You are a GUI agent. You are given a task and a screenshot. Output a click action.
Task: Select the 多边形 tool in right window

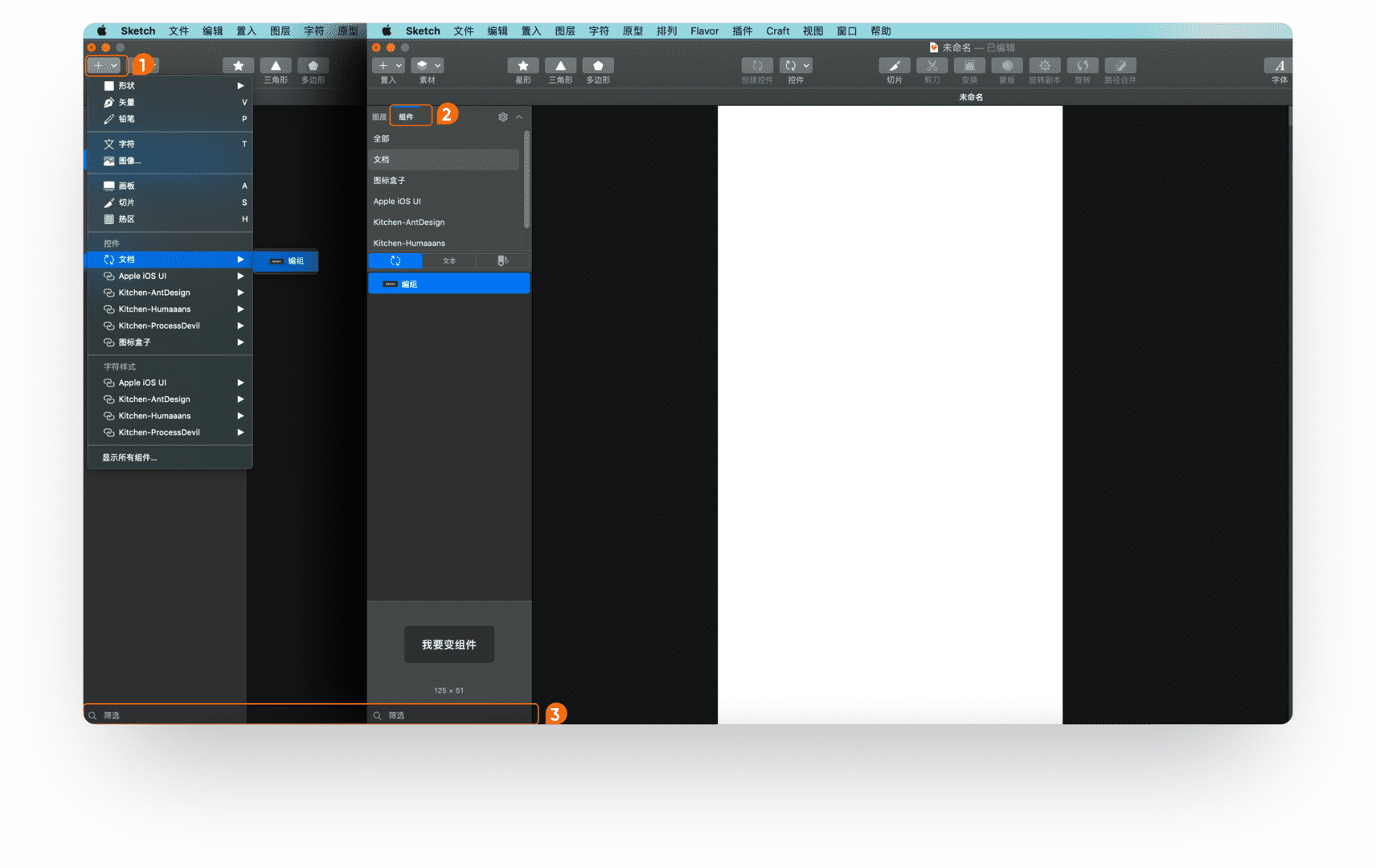[598, 66]
